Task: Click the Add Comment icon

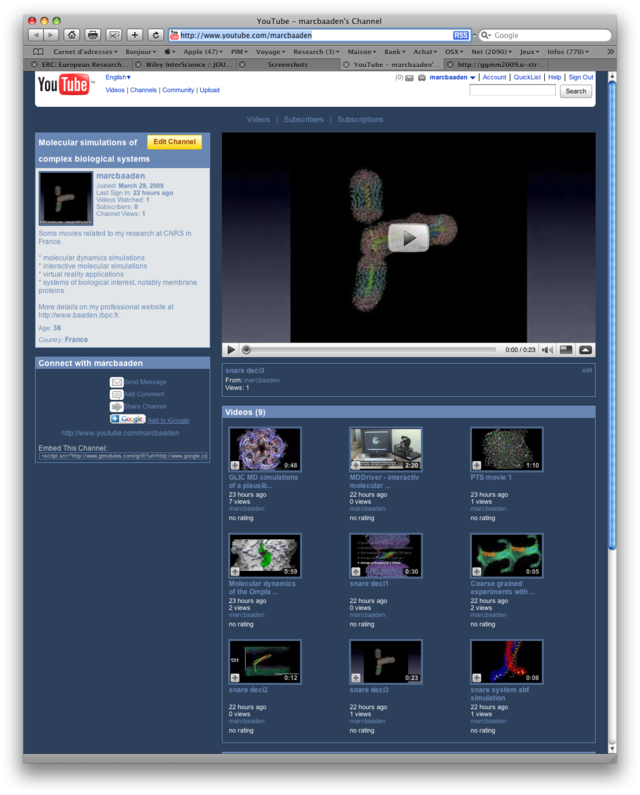Action: pos(117,394)
